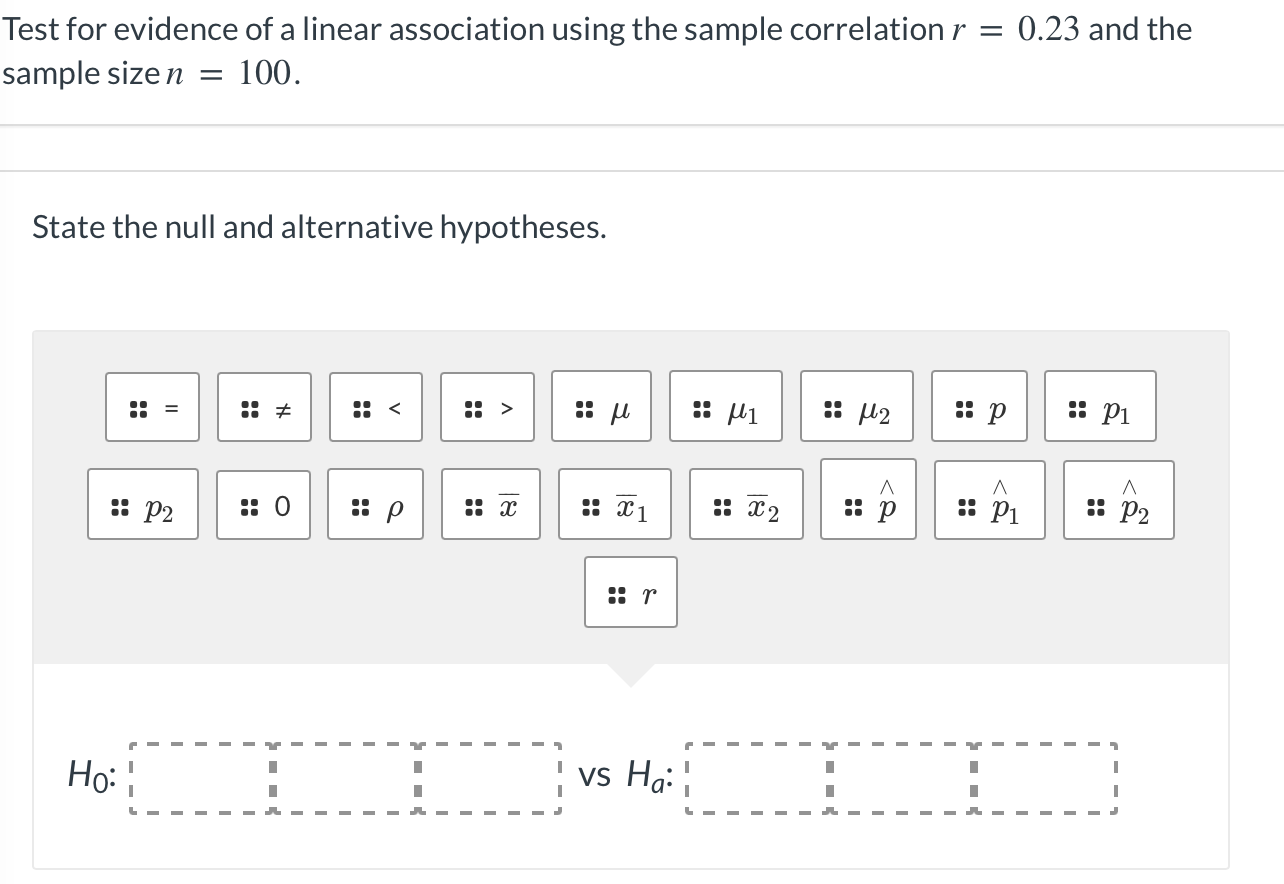Select the ρ (rho) tile
The width and height of the screenshot is (1284, 884).
pyautogui.click(x=375, y=501)
